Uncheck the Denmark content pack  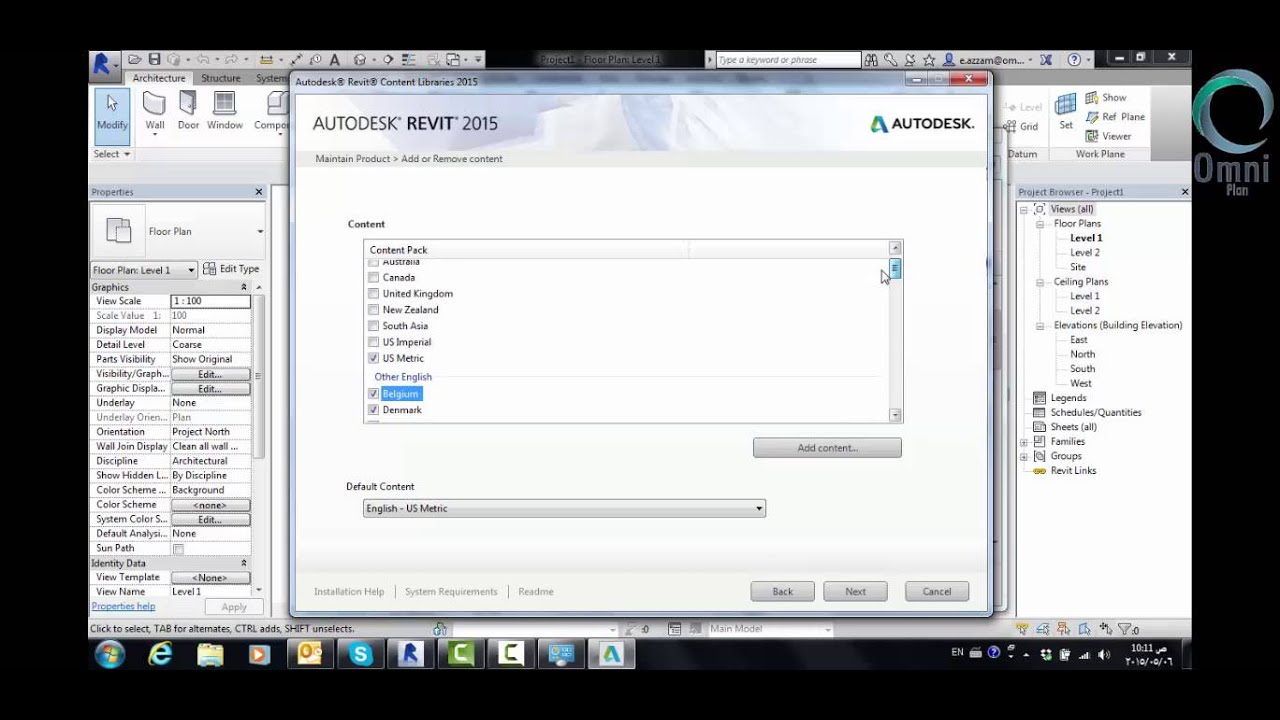pyautogui.click(x=374, y=409)
